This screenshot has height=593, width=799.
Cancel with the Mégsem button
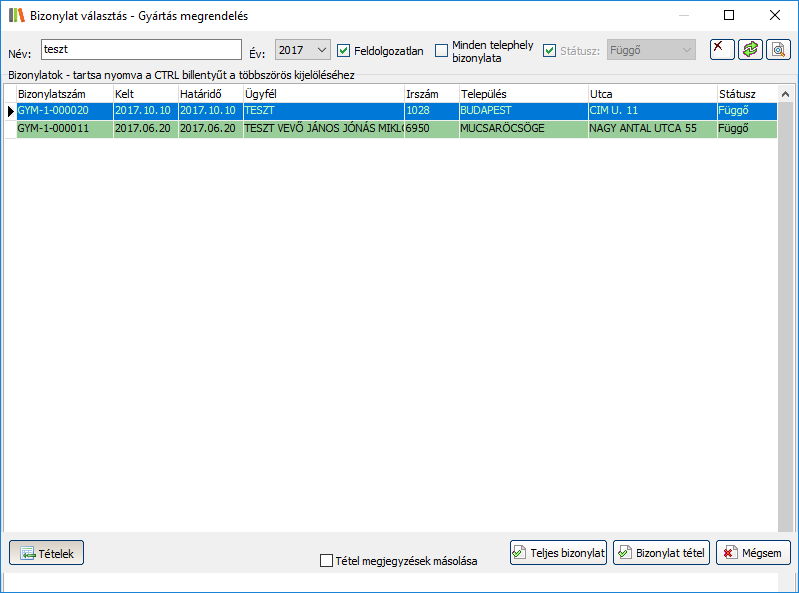coord(753,552)
